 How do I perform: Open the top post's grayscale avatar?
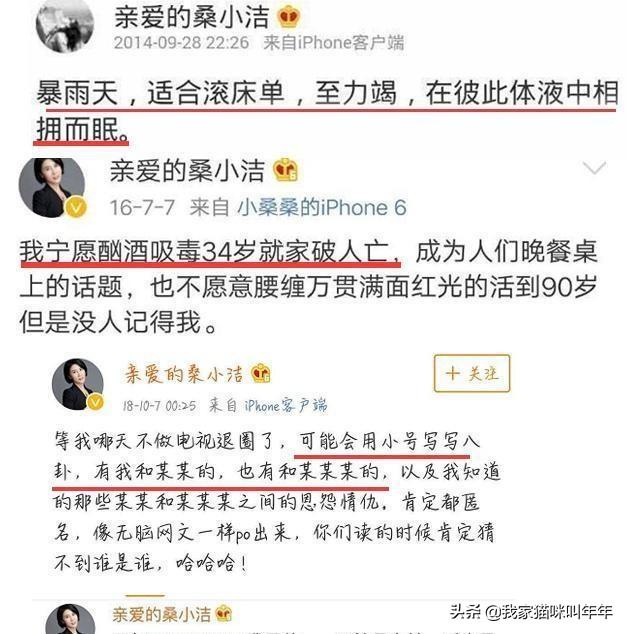(x=65, y=25)
